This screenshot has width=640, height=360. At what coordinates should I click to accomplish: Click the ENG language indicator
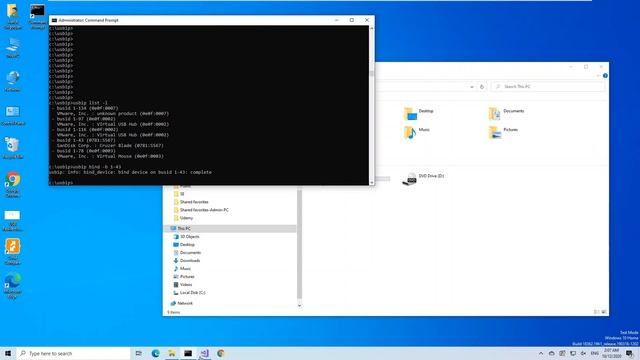595,353
